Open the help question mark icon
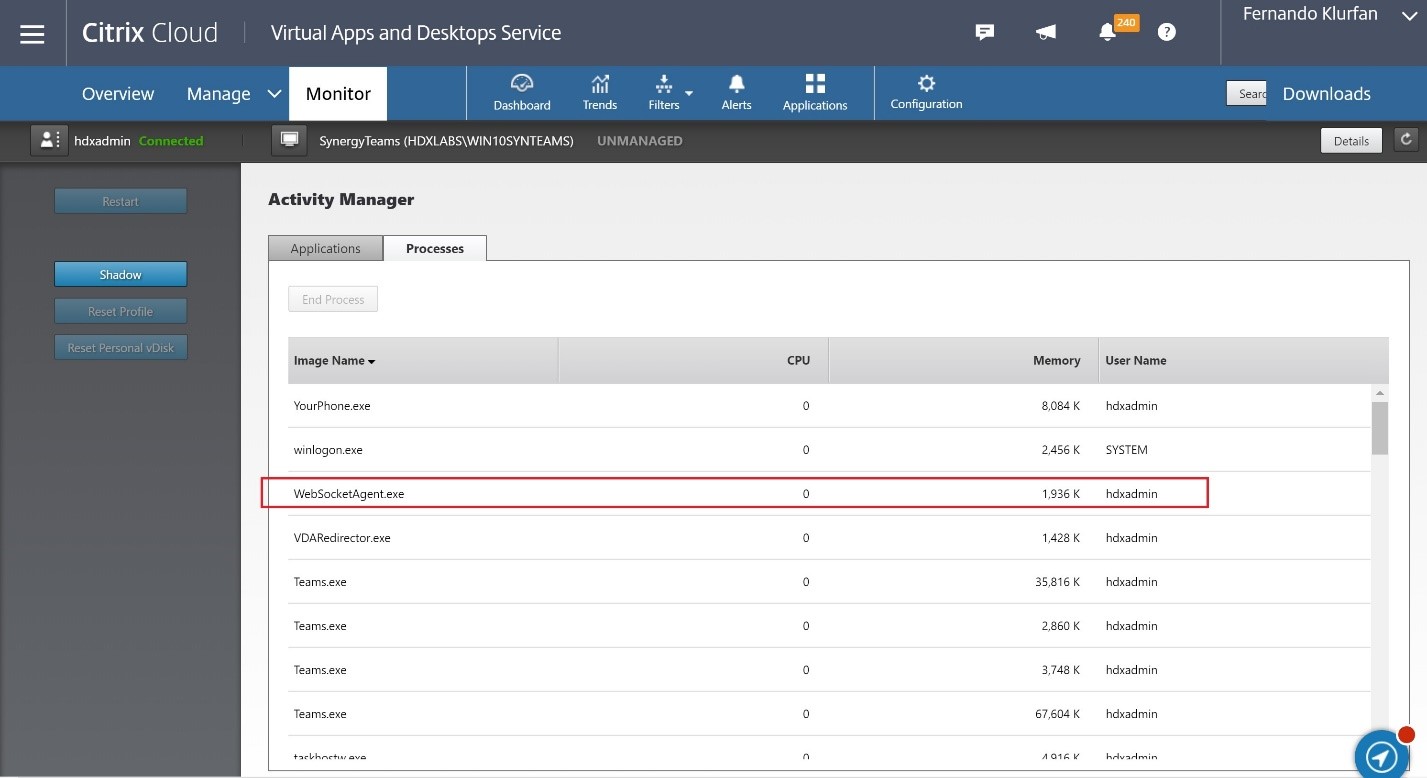Image resolution: width=1427 pixels, height=778 pixels. [x=1166, y=33]
